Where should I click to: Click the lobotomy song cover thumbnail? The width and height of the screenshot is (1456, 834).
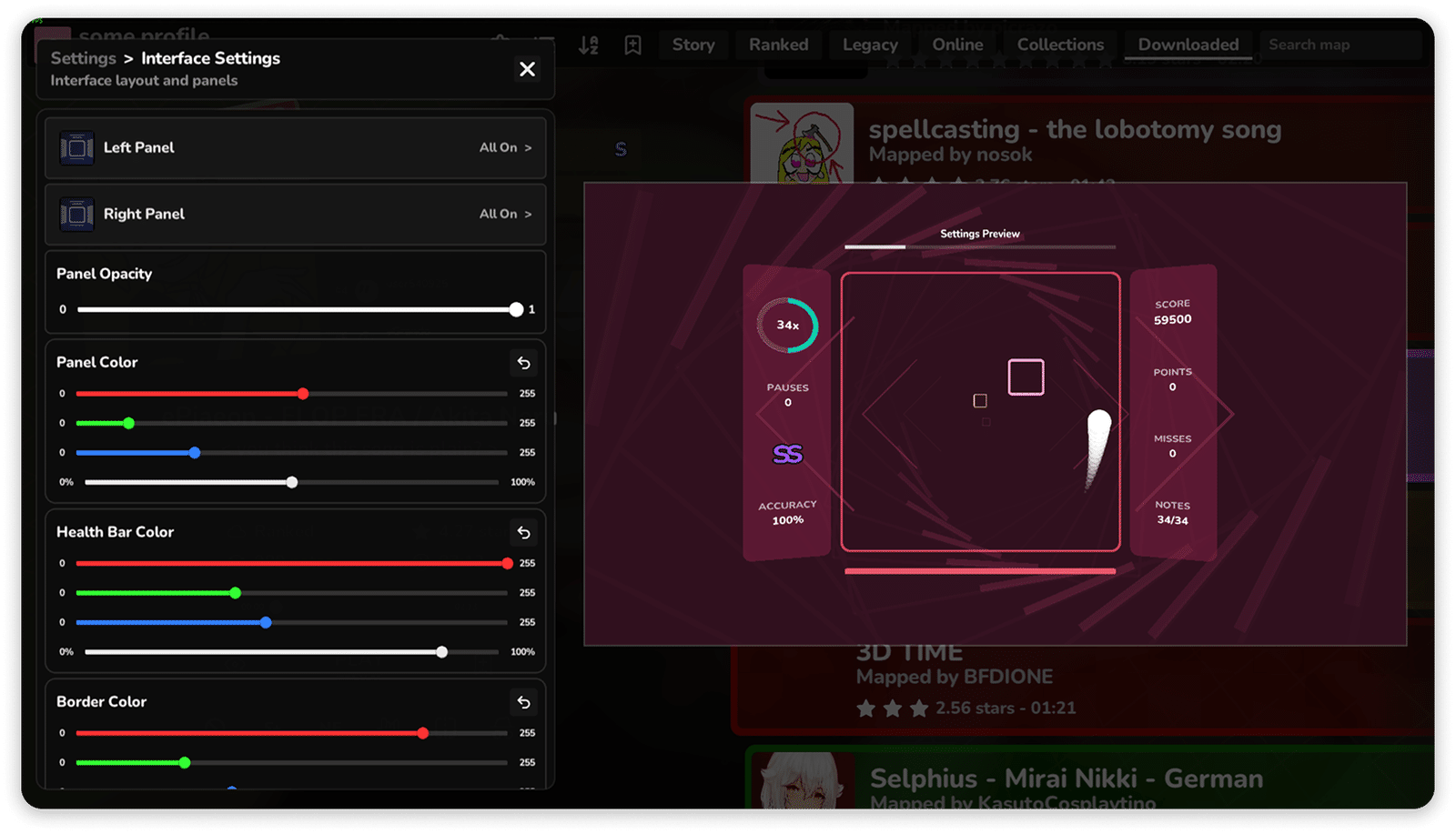(x=803, y=143)
